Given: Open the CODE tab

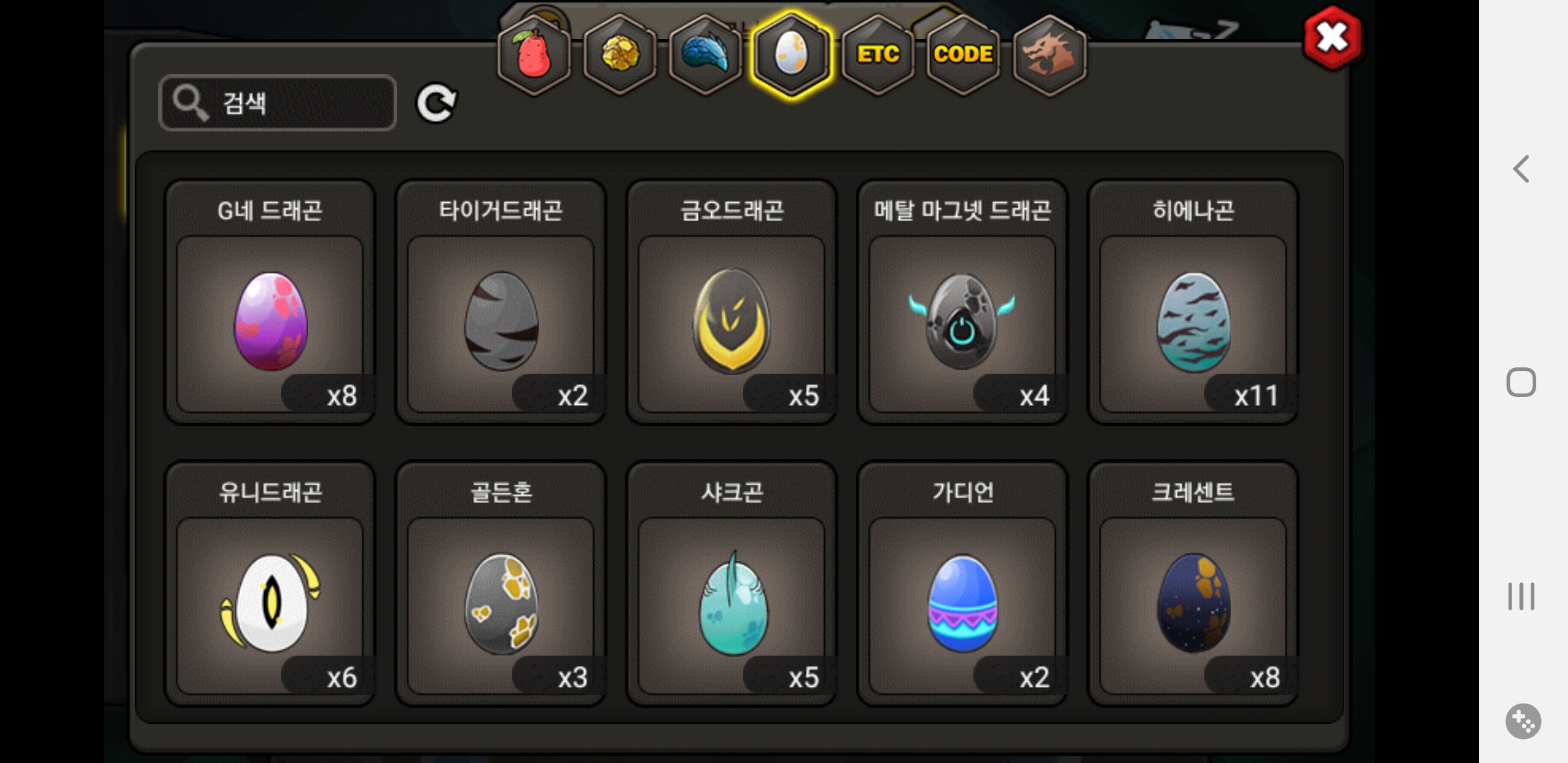Looking at the screenshot, I should pyautogui.click(x=963, y=55).
